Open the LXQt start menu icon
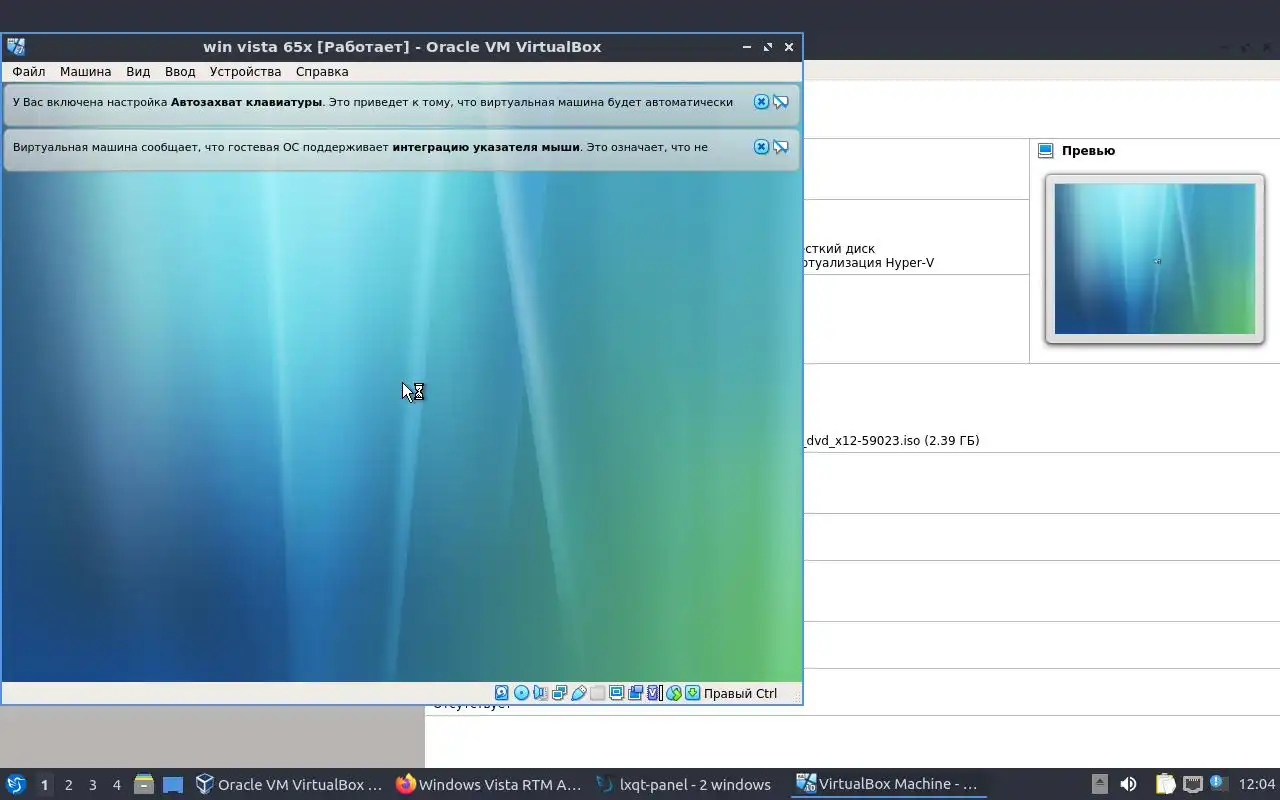This screenshot has height=800, width=1280. tap(16, 785)
